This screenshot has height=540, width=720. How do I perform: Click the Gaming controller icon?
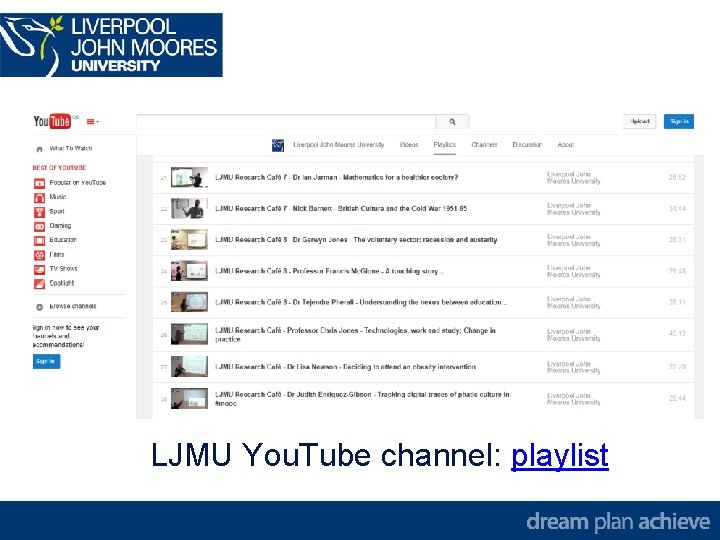(39, 226)
